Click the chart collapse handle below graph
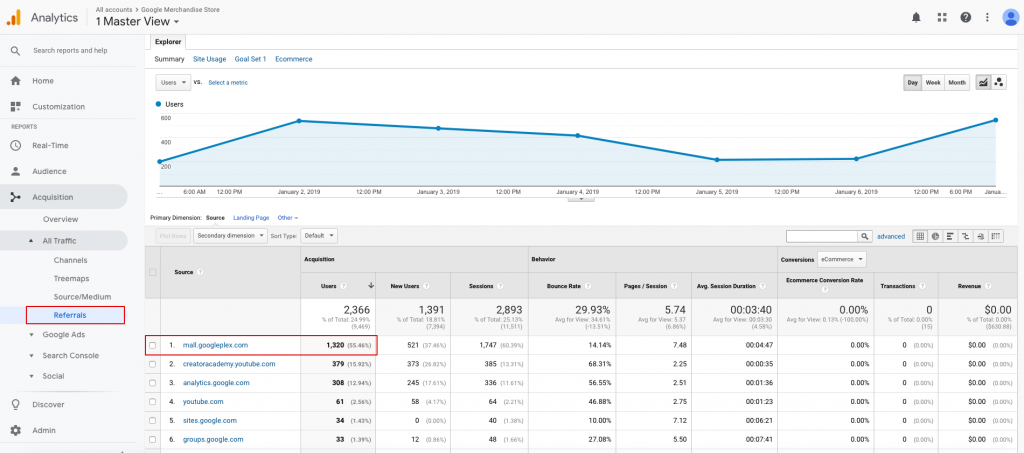 tap(581, 199)
